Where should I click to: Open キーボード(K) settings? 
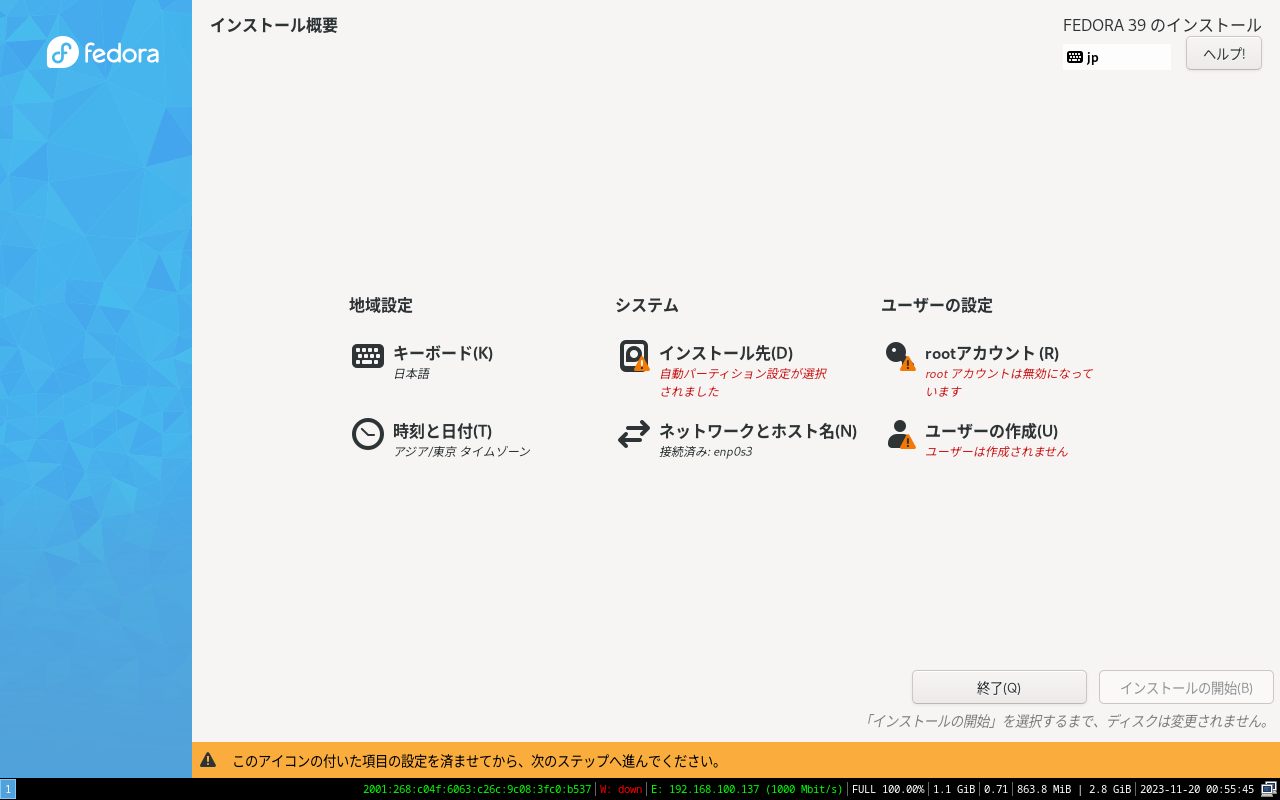pyautogui.click(x=443, y=353)
